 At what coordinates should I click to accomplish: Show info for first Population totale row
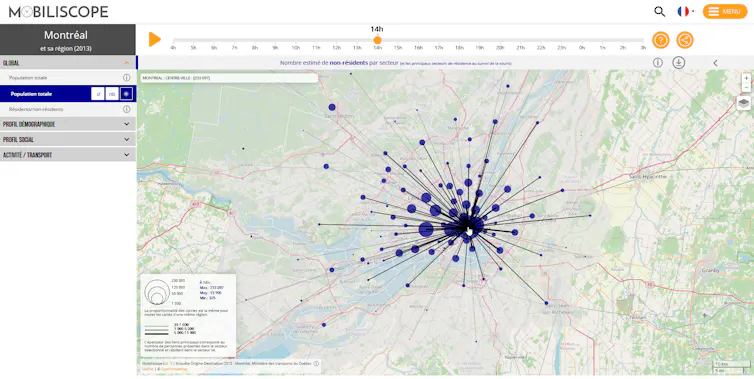tap(126, 77)
